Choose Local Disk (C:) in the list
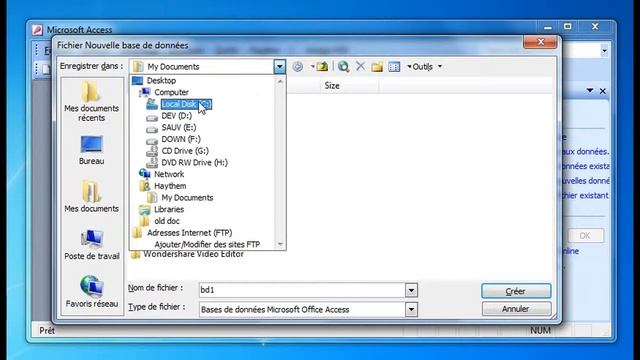Image resolution: width=640 pixels, height=360 pixels. (x=186, y=104)
